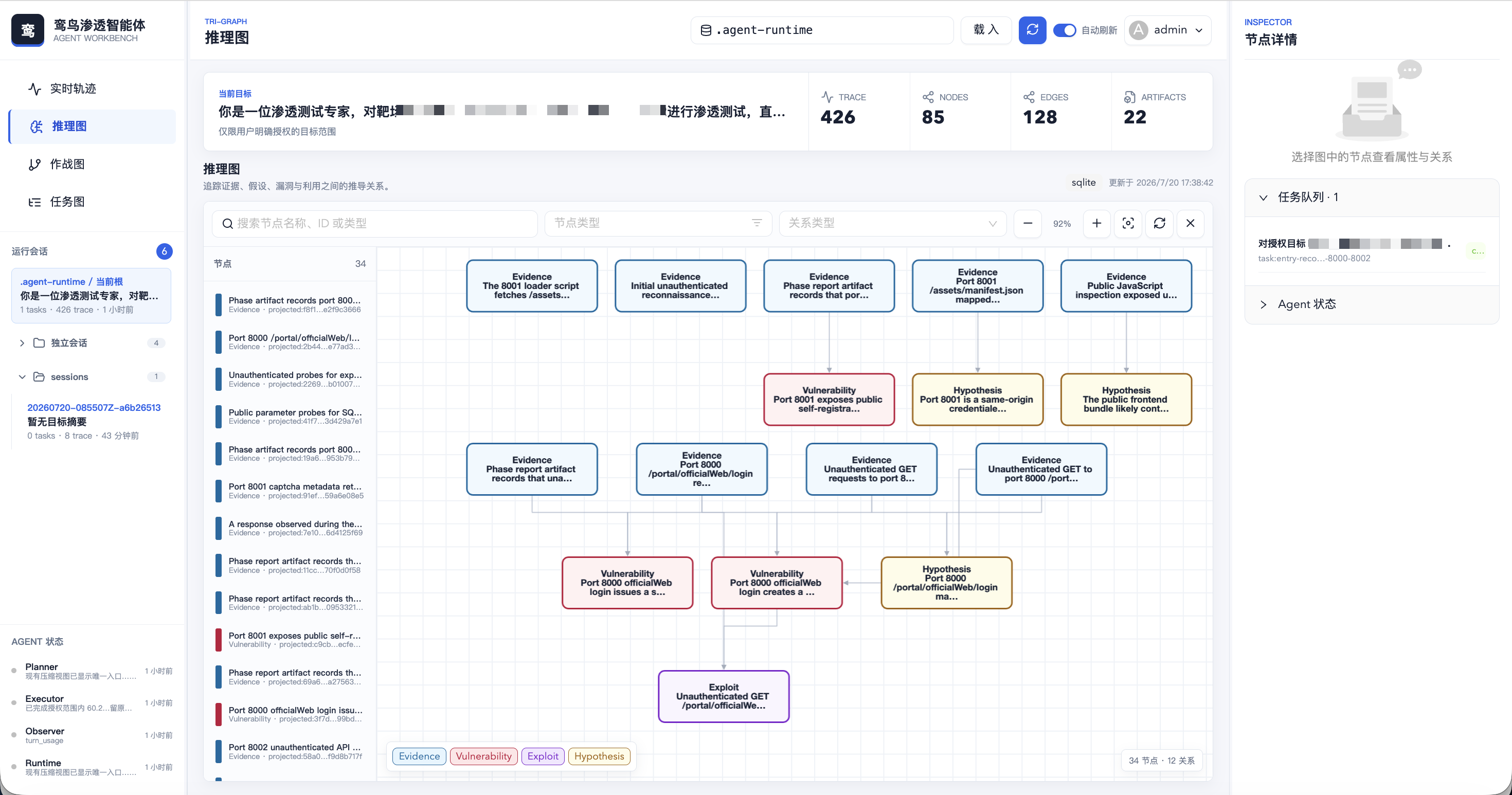The image size is (1512, 795).
Task: Click the 运行会话 count badge 6
Action: coord(165,251)
